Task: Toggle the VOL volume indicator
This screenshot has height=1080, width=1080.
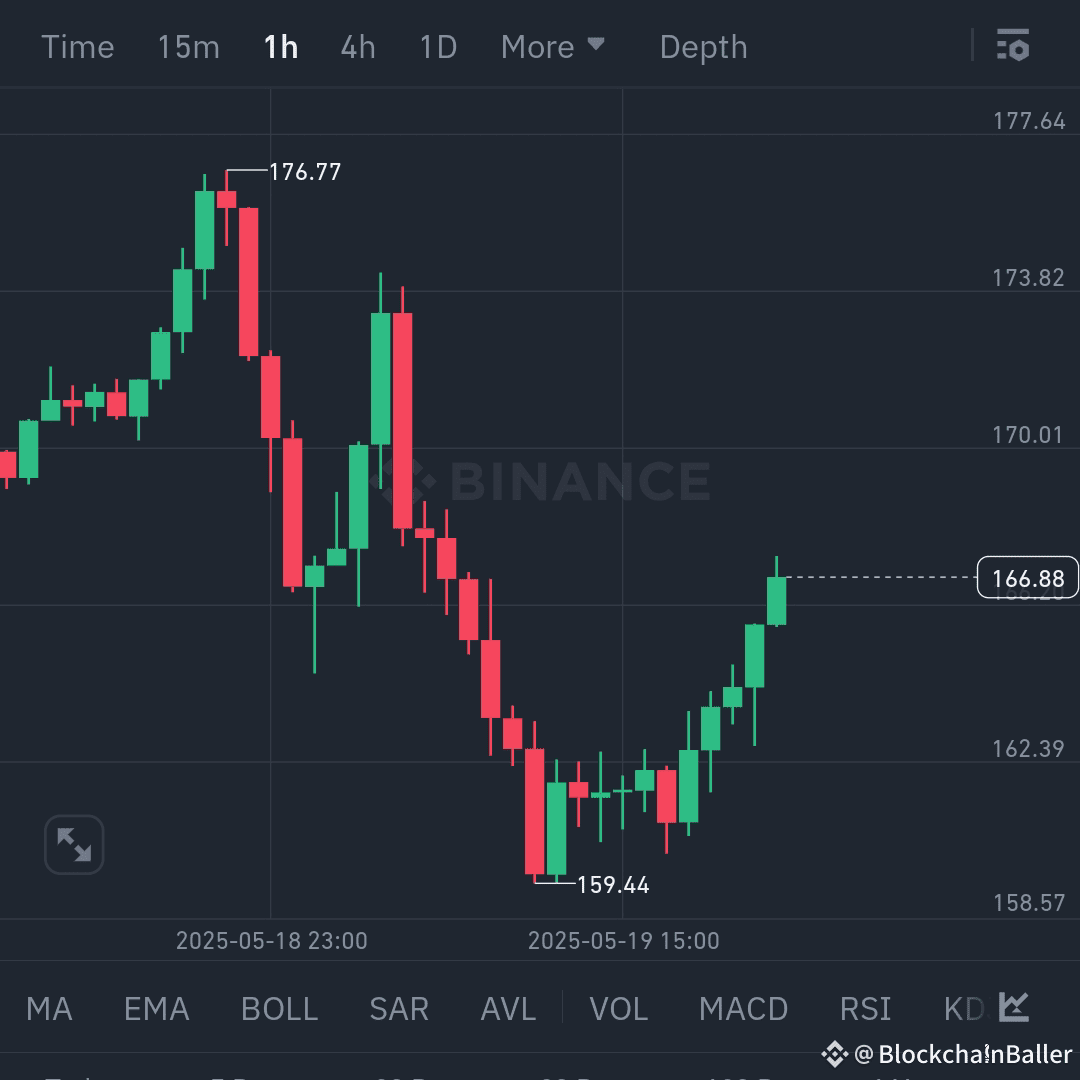Action: (x=618, y=1009)
